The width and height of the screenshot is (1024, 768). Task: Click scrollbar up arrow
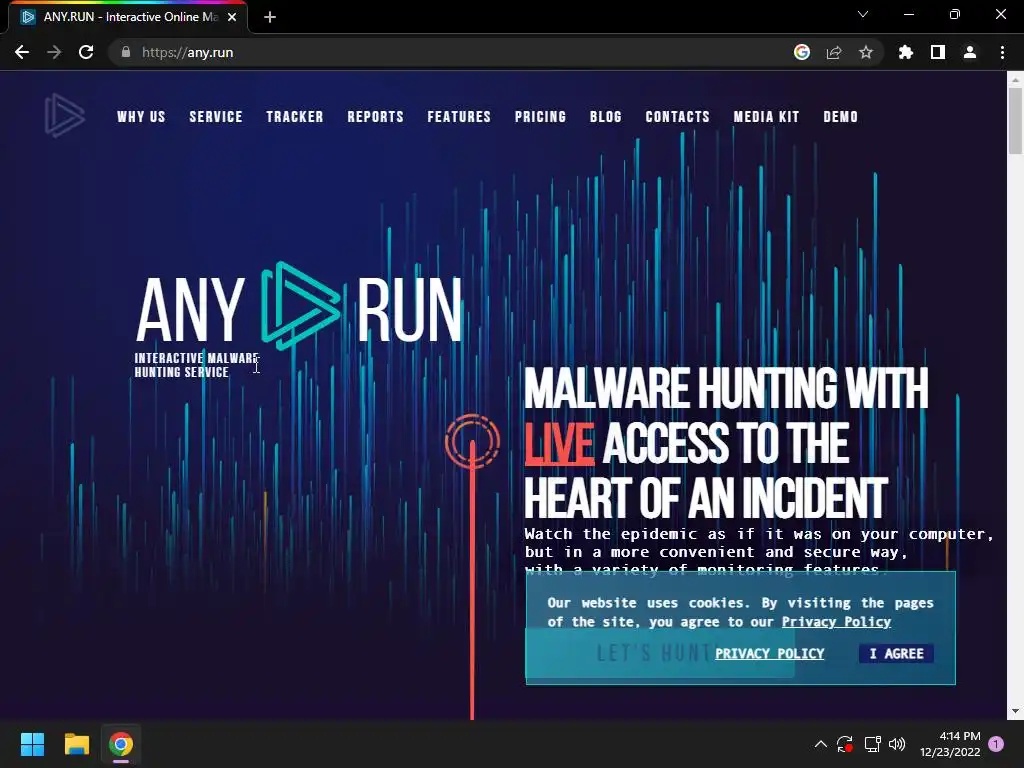click(1015, 79)
